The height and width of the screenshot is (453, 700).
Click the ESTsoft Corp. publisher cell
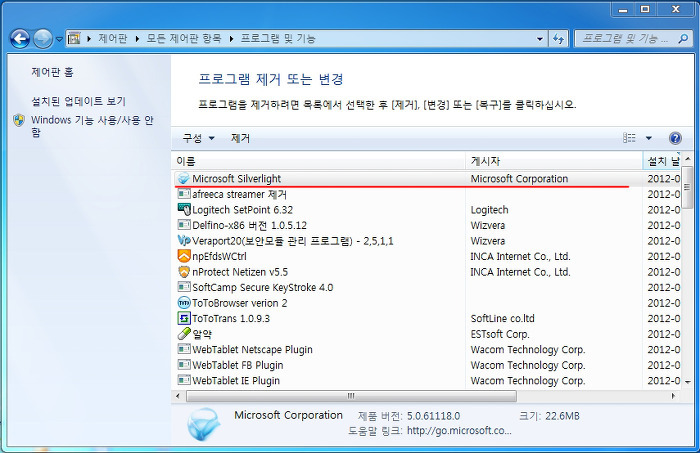500,334
